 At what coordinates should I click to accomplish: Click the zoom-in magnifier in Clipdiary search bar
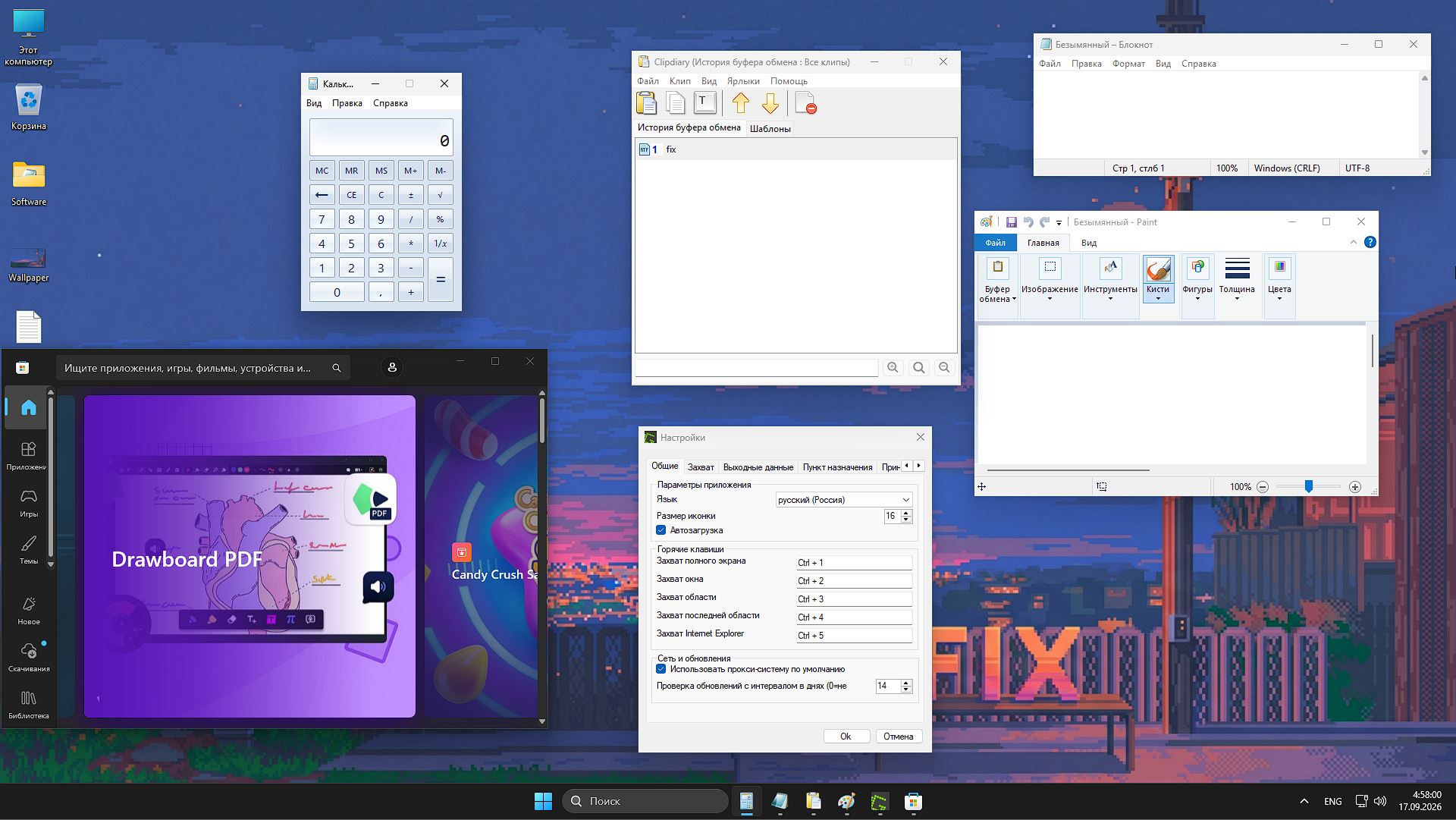pos(893,368)
